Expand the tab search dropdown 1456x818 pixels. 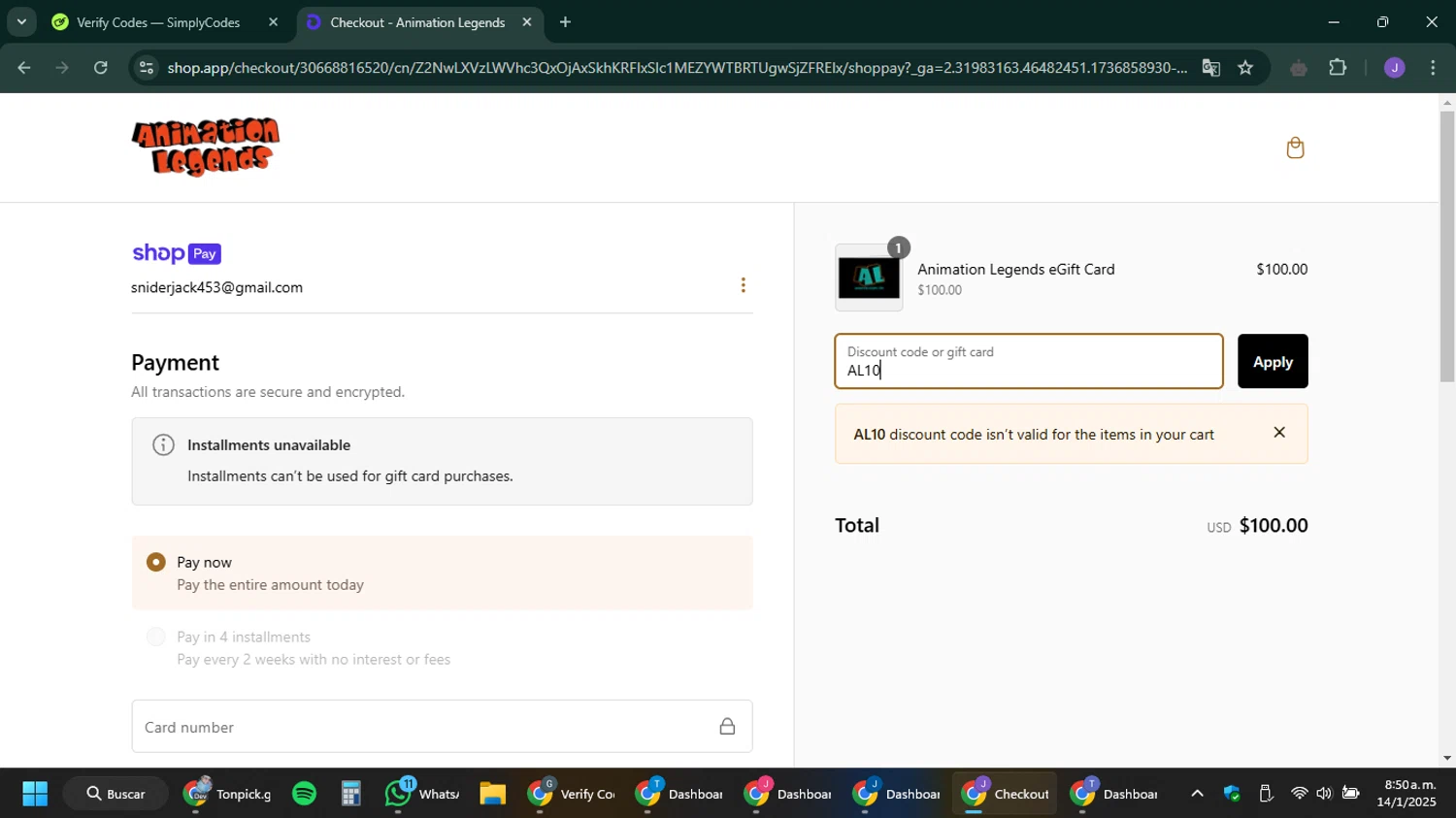20,21
